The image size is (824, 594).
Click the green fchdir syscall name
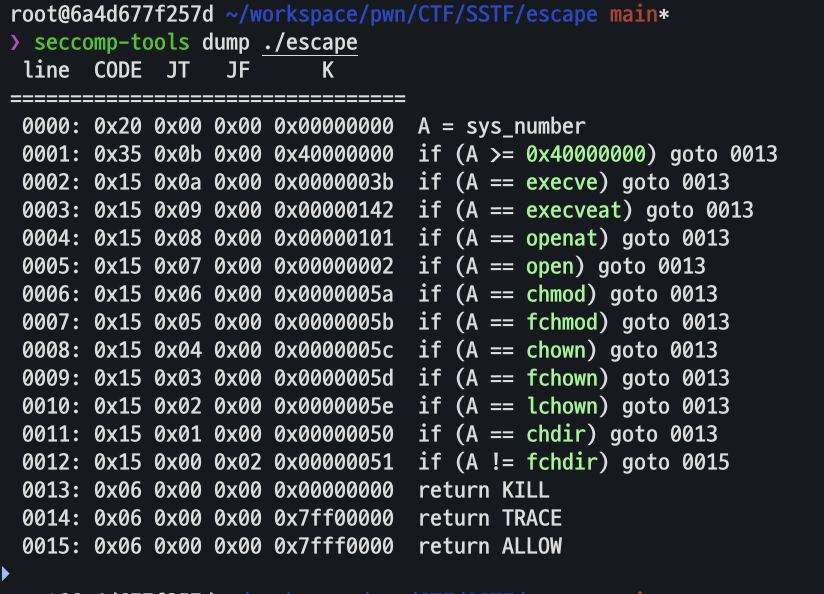[562, 462]
